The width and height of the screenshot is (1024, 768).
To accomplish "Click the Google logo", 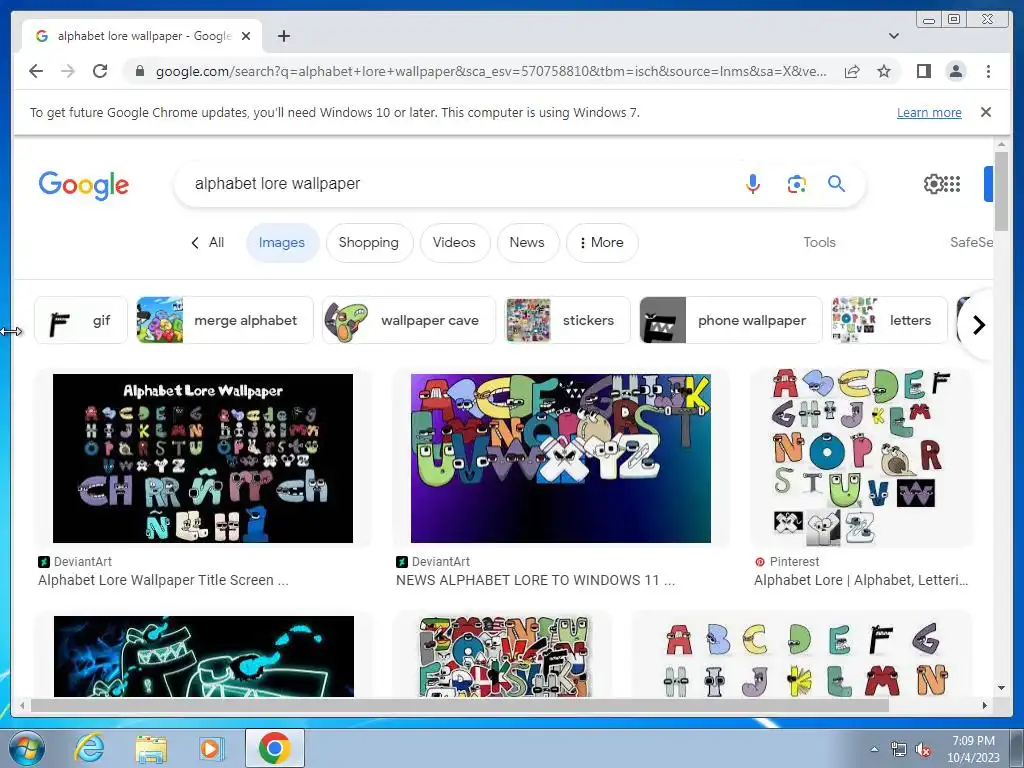I will tap(84, 185).
